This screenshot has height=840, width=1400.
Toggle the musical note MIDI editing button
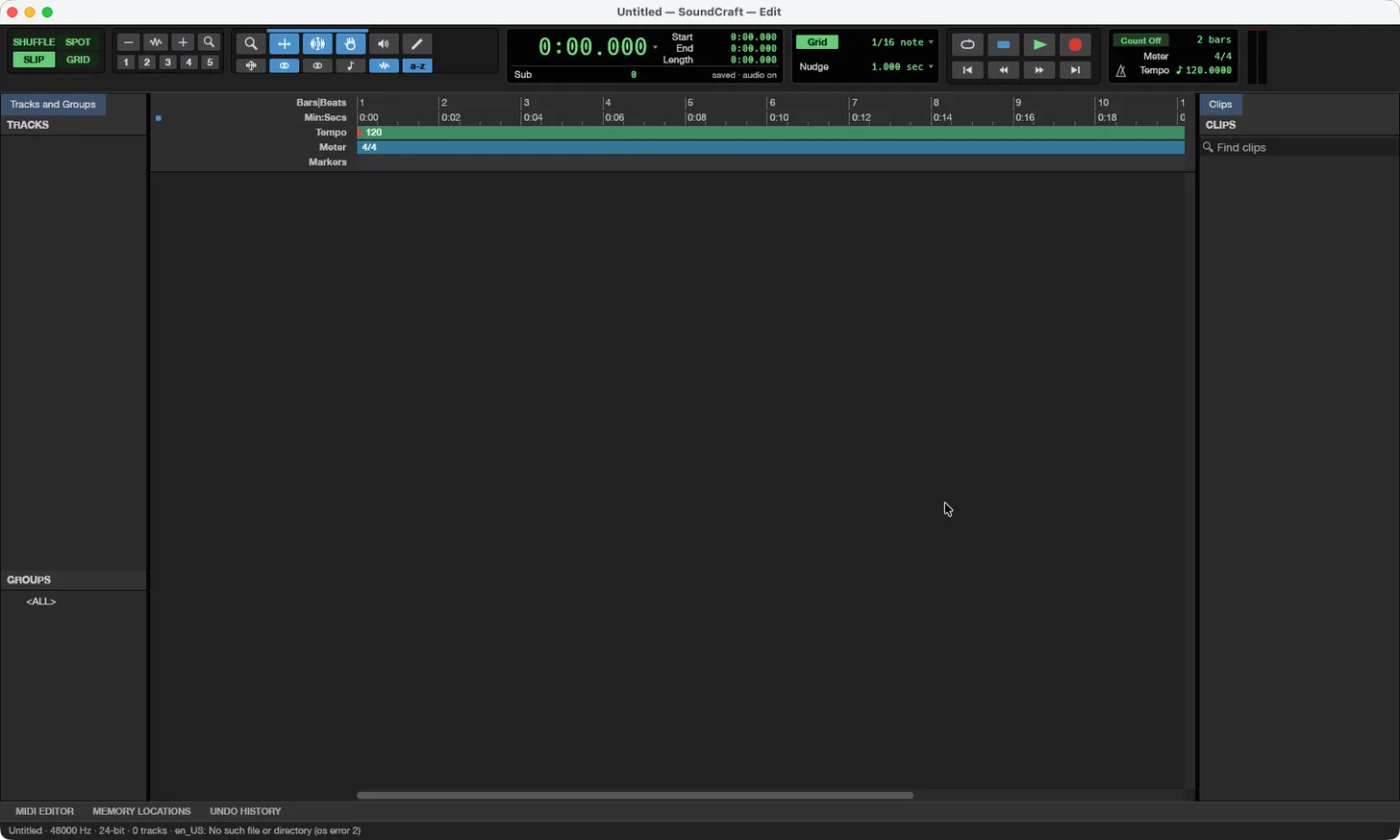tap(351, 66)
